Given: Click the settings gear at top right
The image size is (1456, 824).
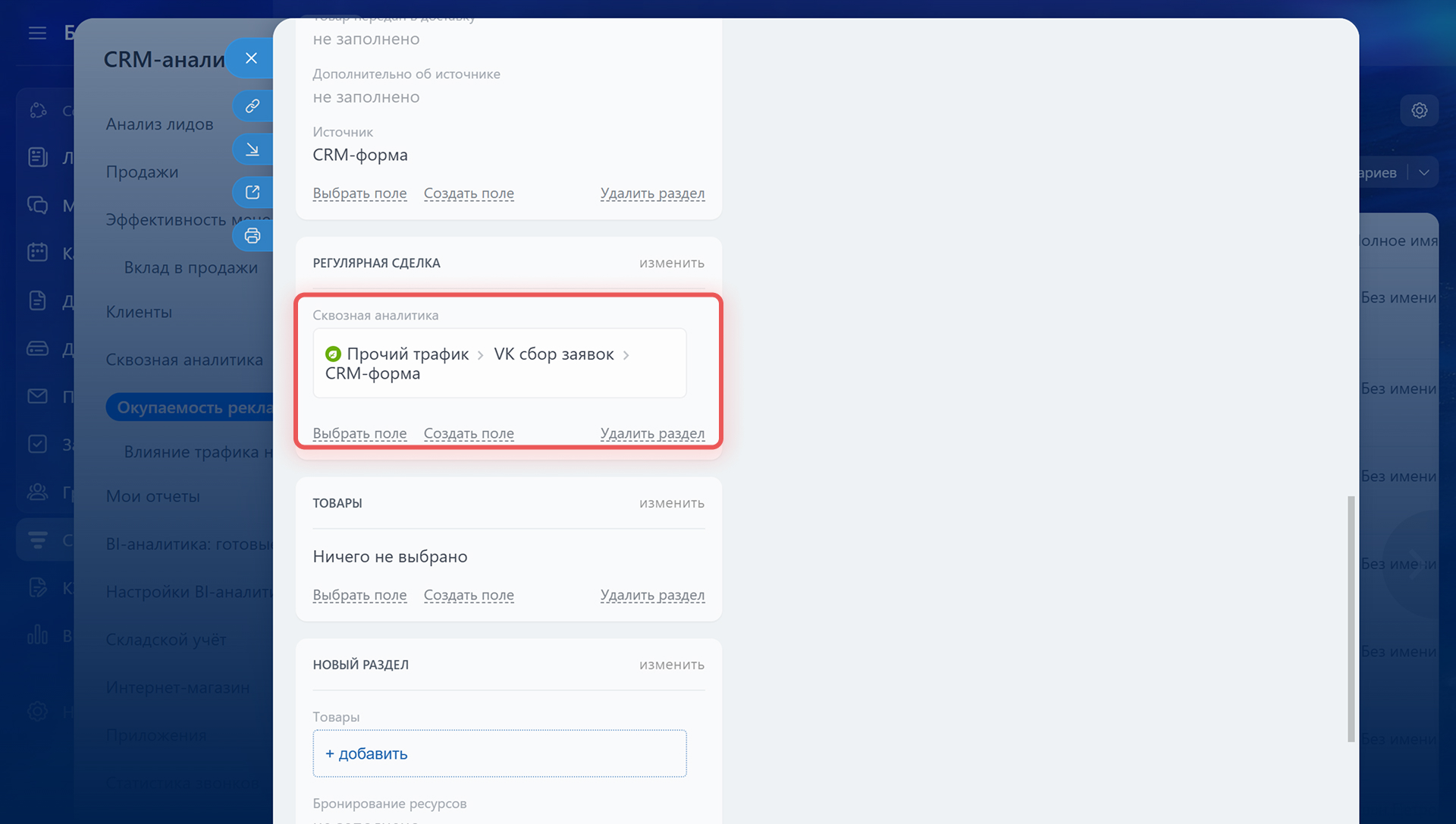Looking at the screenshot, I should 1419,111.
